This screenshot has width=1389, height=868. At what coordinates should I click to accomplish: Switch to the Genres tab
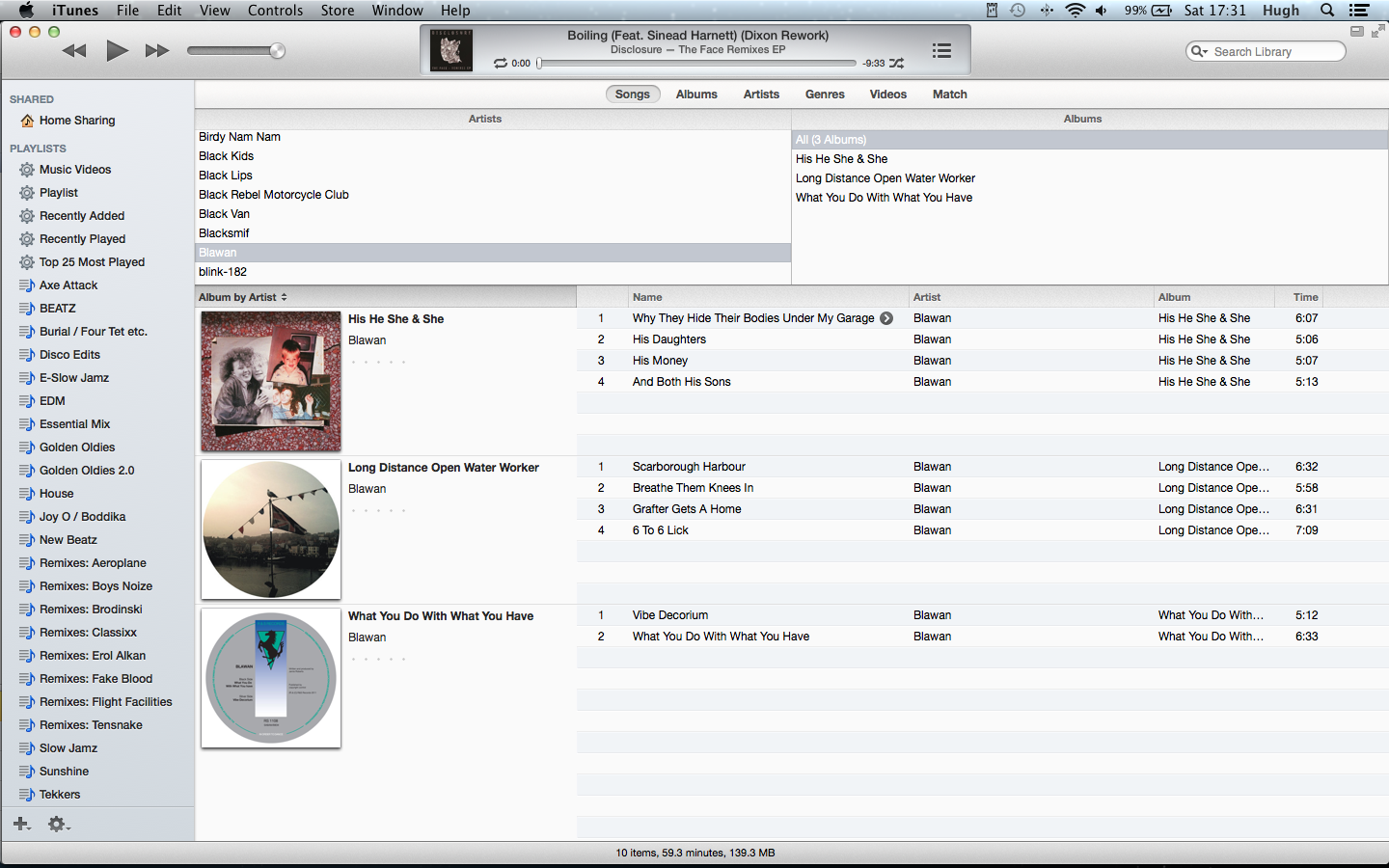(825, 95)
